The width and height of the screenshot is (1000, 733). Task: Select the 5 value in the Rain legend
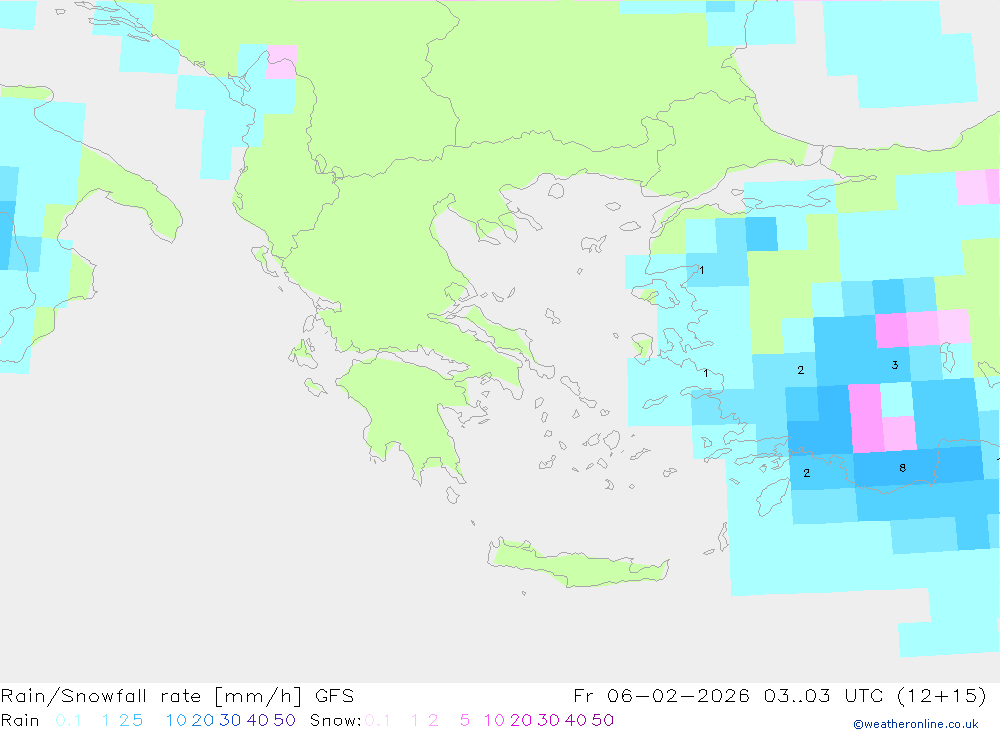(x=137, y=720)
